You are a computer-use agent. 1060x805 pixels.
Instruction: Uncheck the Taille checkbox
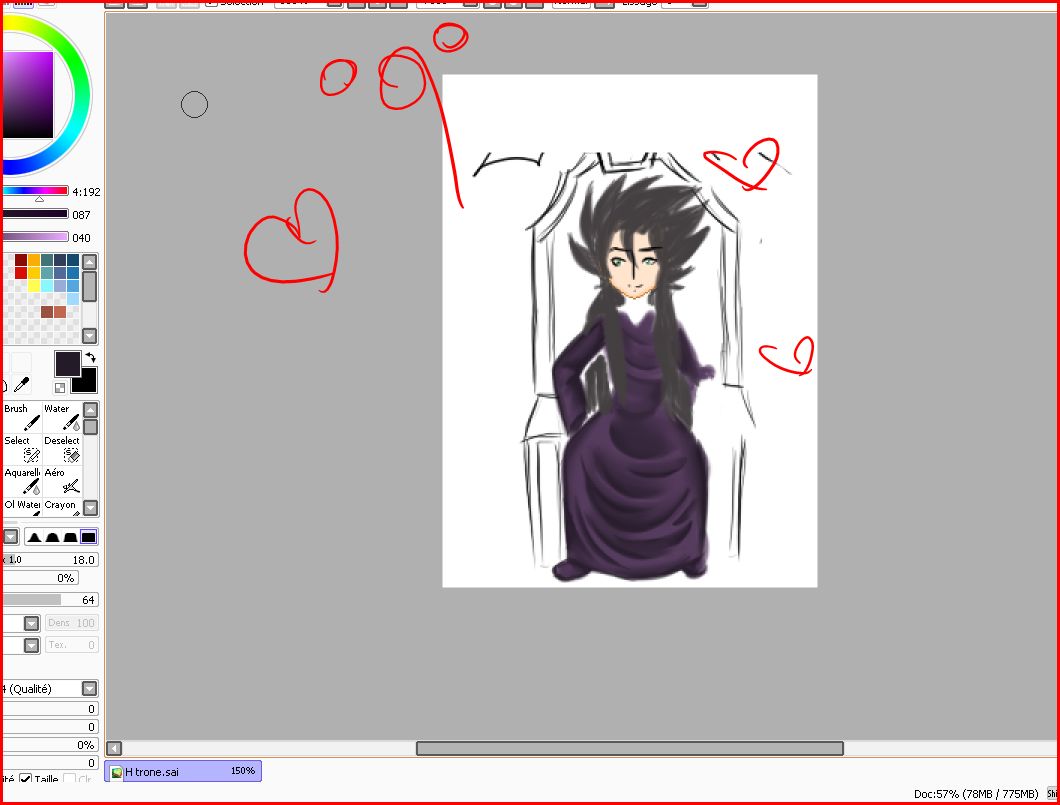click(x=26, y=779)
